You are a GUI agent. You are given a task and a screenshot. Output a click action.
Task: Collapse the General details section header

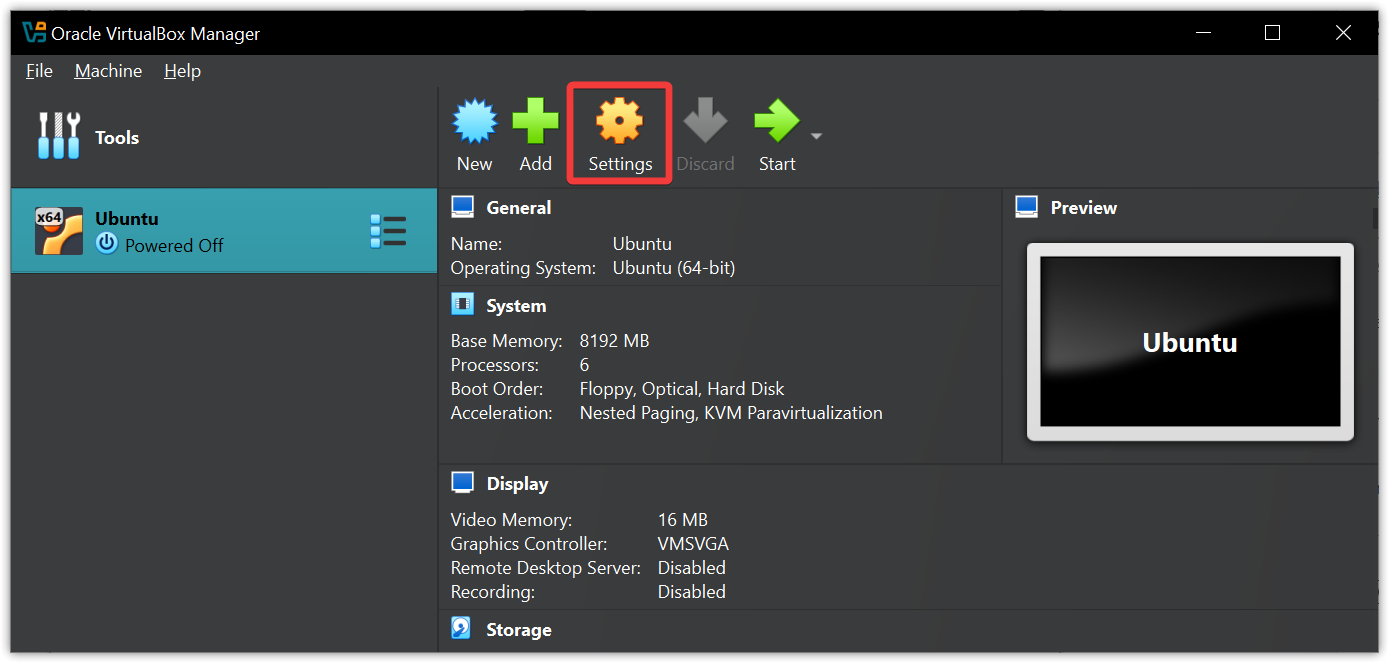click(x=518, y=208)
